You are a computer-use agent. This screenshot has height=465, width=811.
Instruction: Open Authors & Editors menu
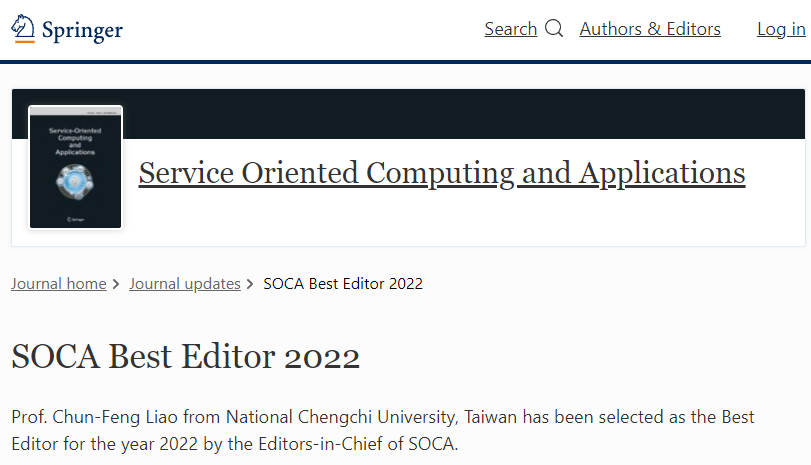650,29
